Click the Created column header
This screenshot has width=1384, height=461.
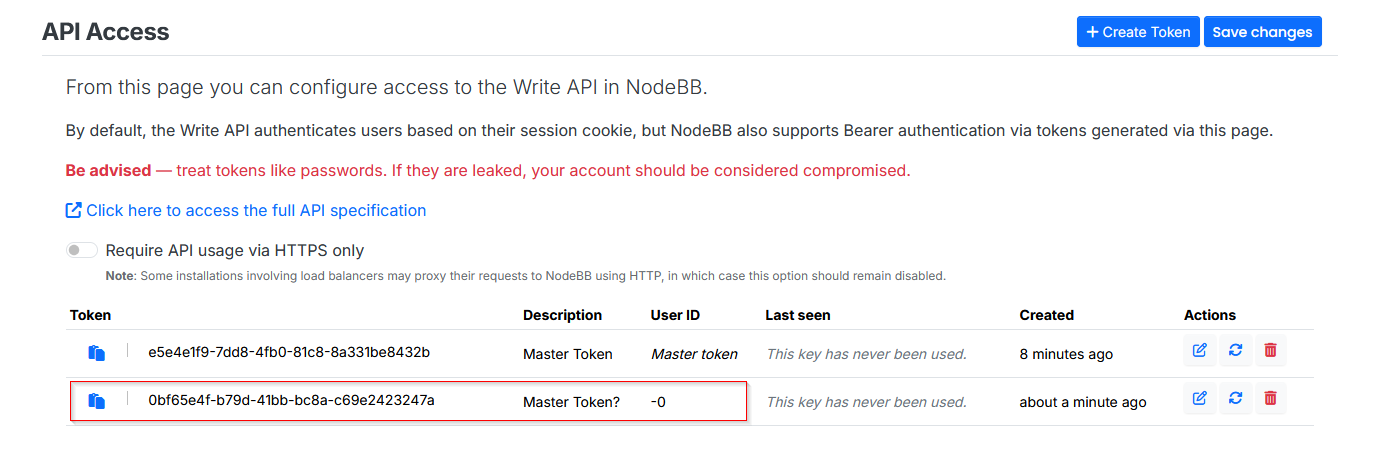coord(1046,315)
